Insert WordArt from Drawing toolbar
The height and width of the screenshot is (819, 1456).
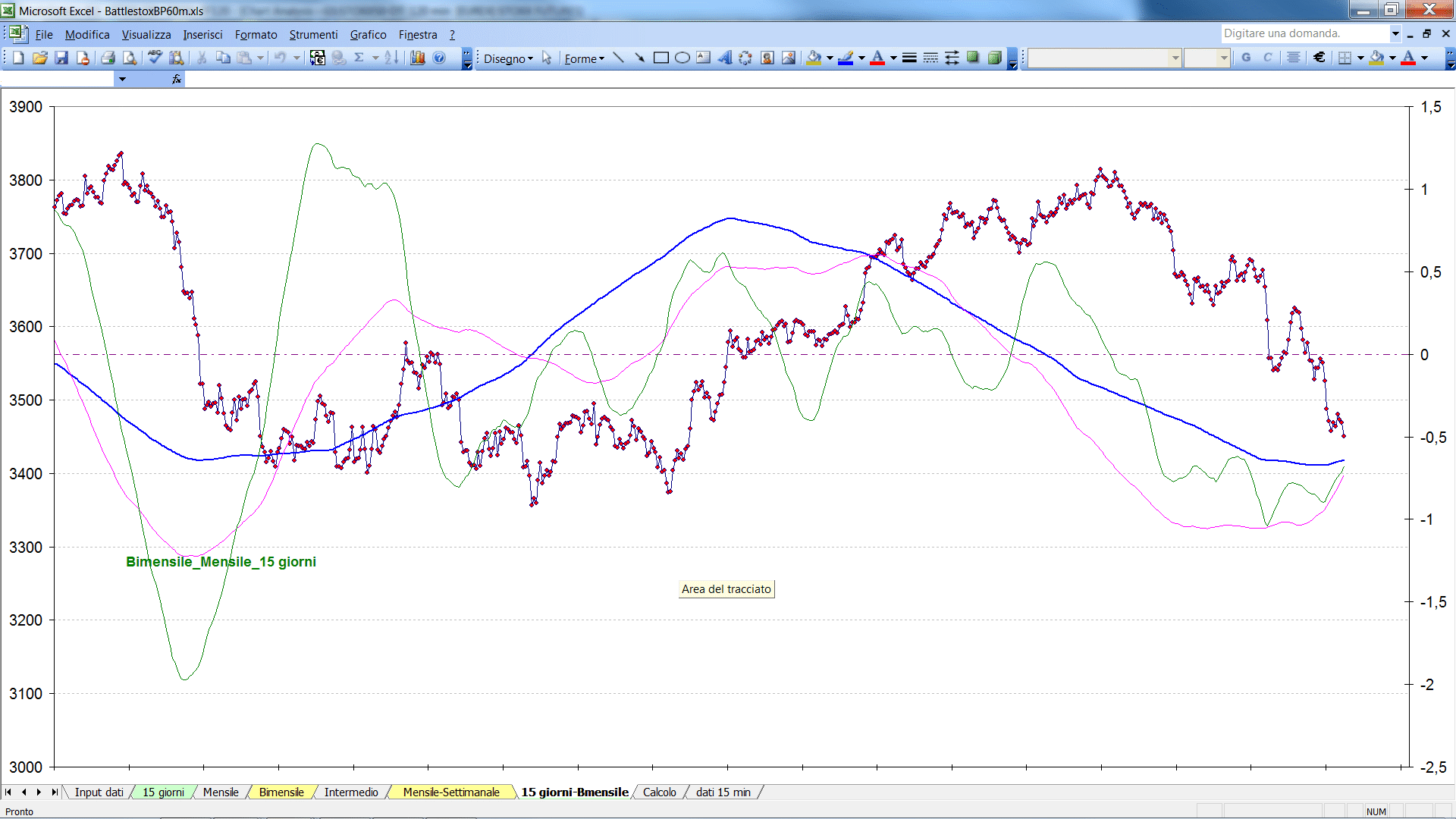[725, 58]
